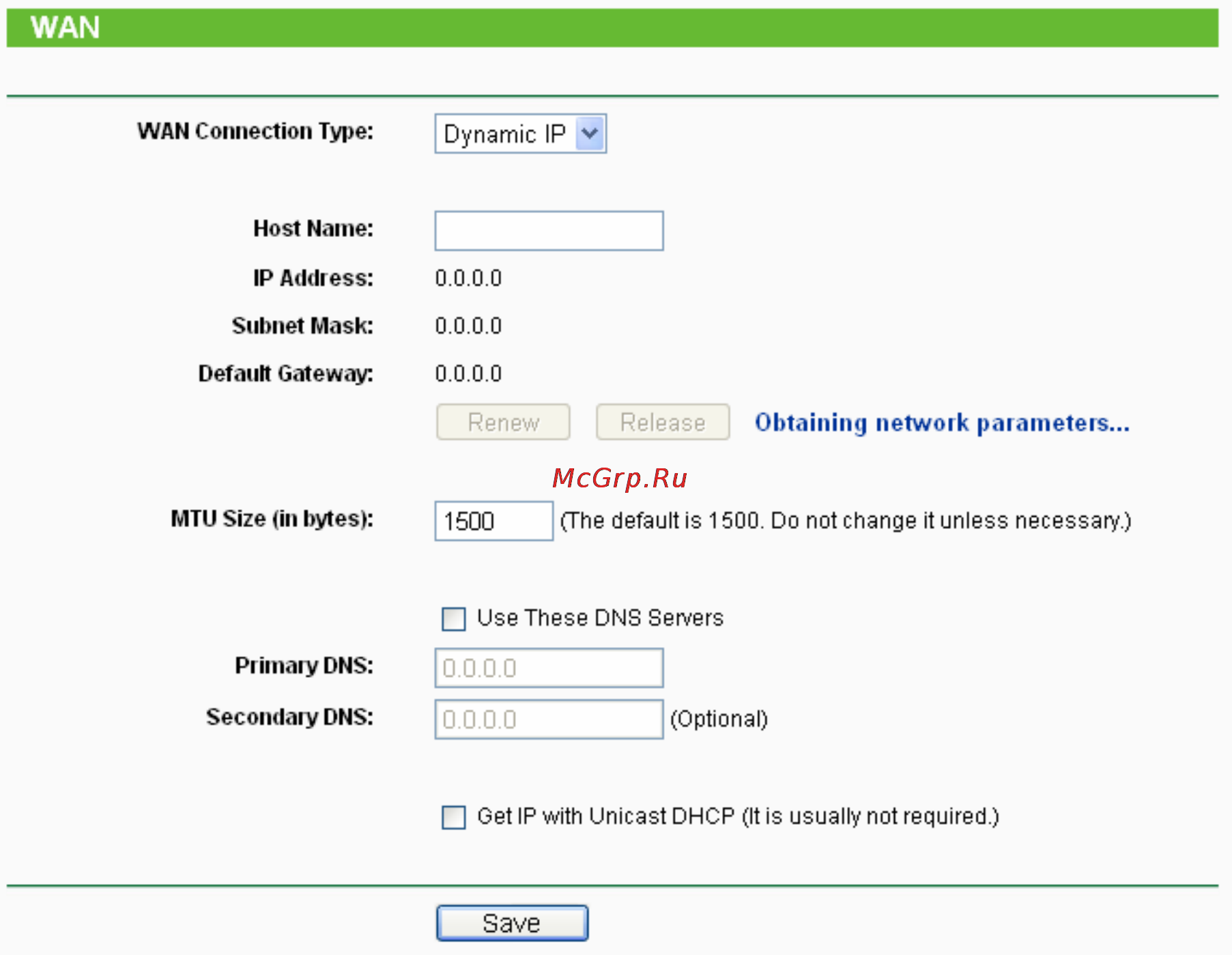Screen dimensions: 1232x955
Task: Click the Subnet Mask value
Action: [x=468, y=326]
